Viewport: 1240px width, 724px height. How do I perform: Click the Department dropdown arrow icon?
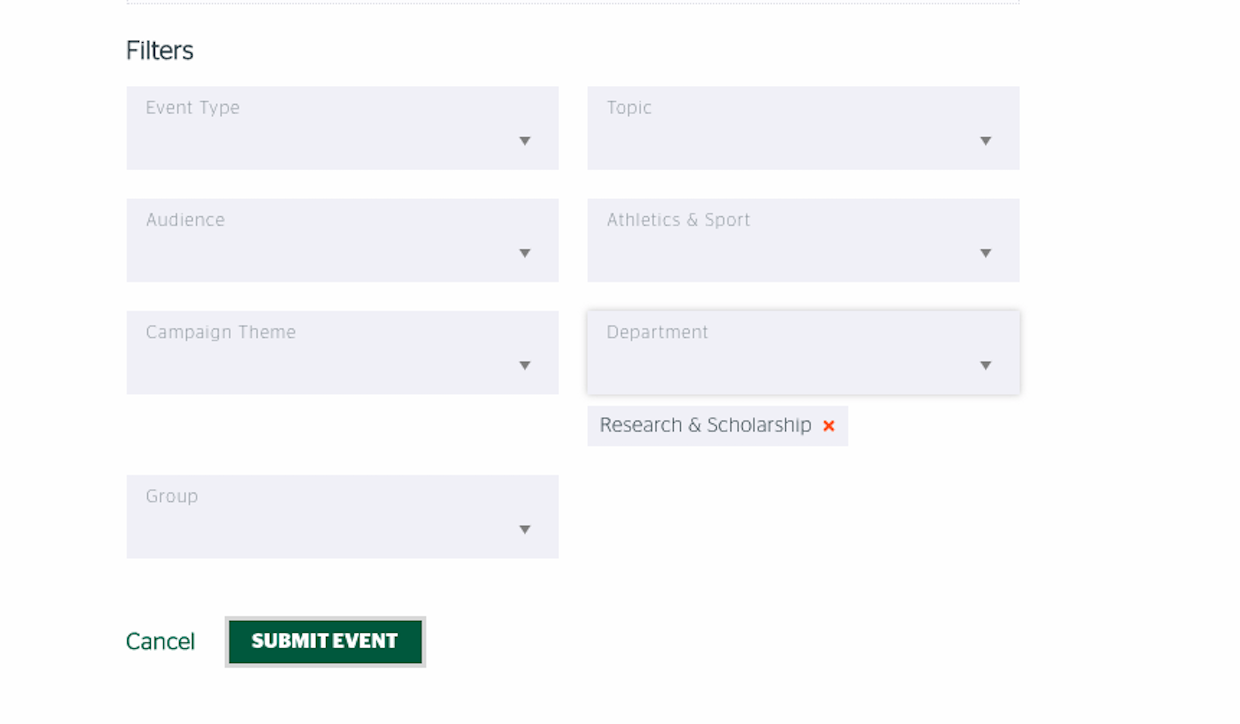tap(985, 365)
